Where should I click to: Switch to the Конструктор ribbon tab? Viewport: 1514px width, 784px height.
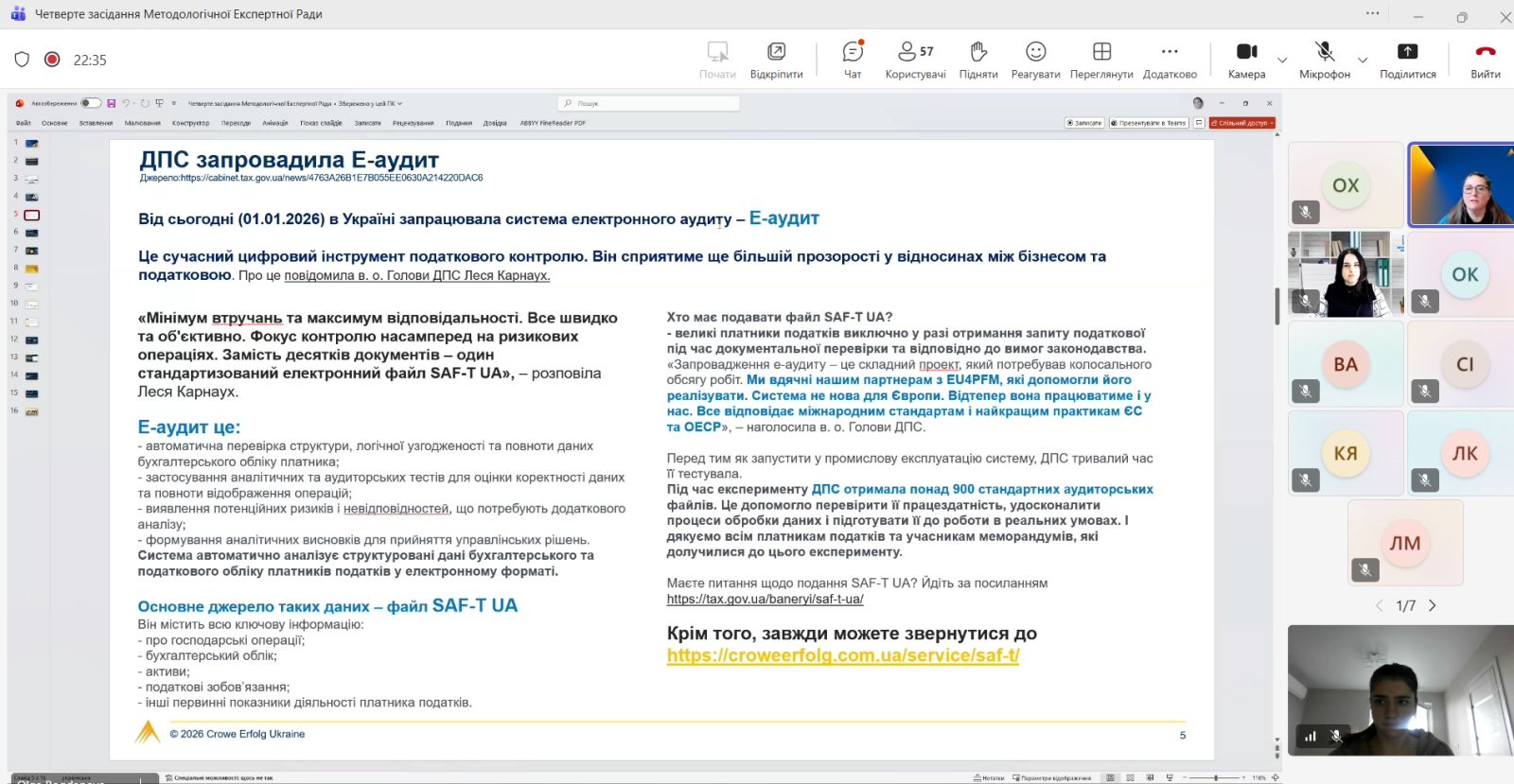pos(191,123)
